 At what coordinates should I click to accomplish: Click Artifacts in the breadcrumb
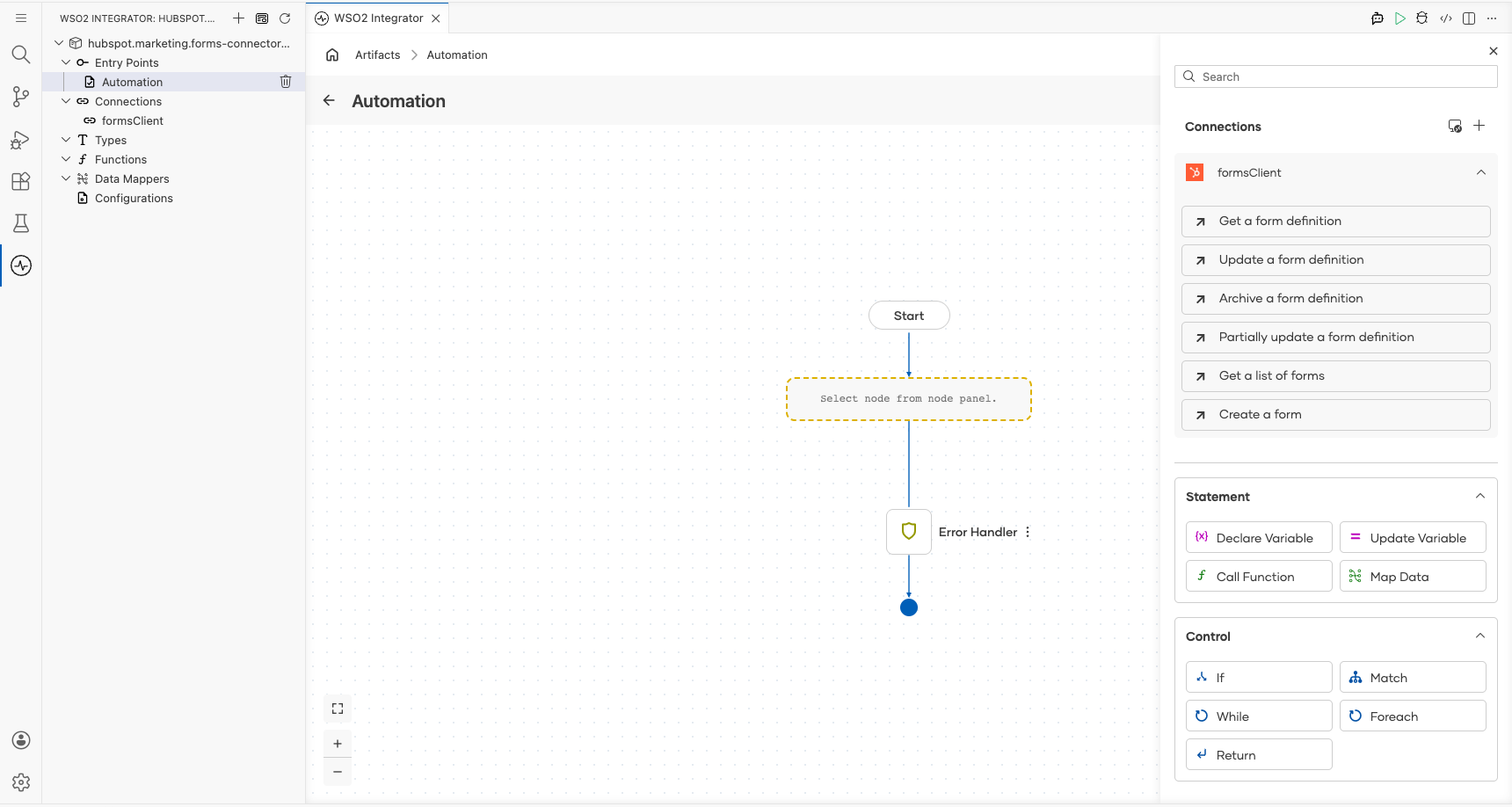pos(377,55)
